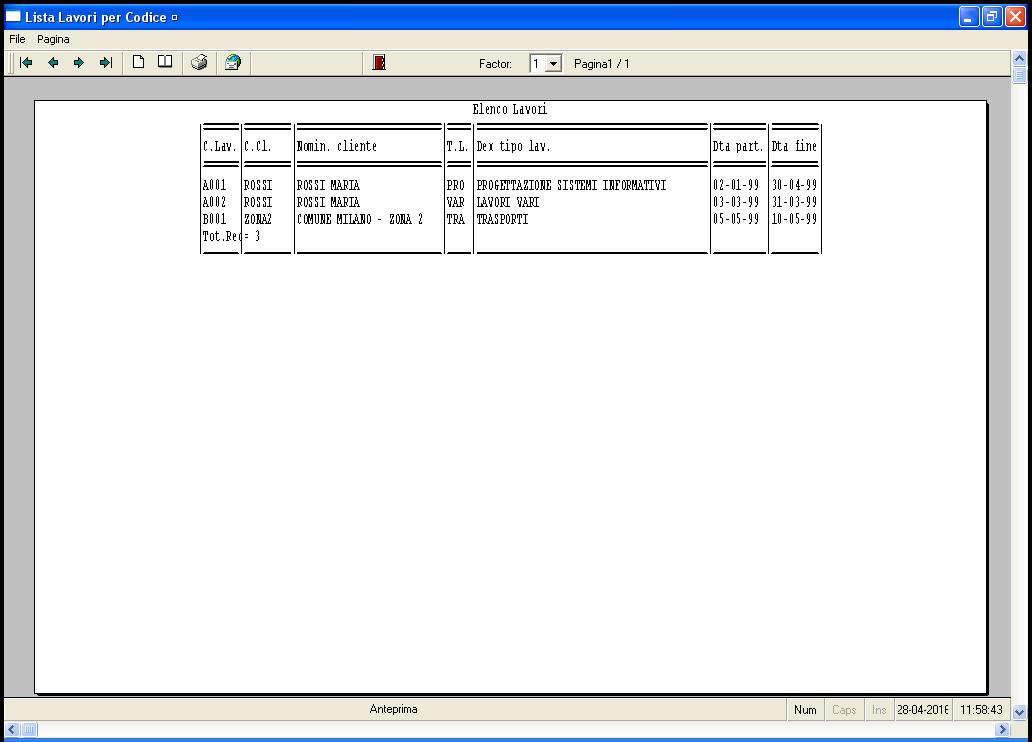Exit preview with the red door icon
1032x742 pixels.
coord(379,63)
